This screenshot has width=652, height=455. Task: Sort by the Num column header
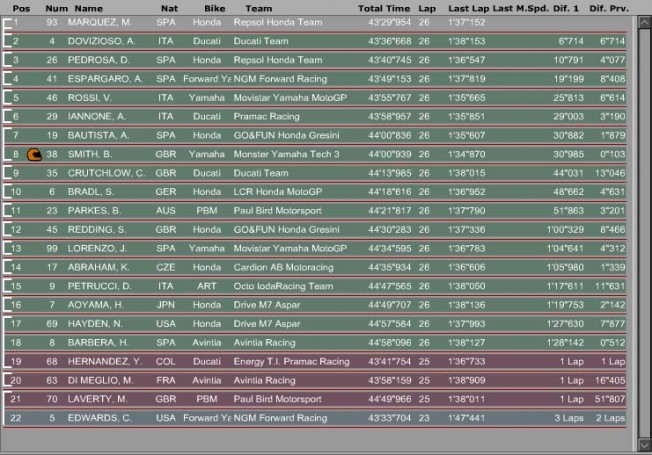[x=57, y=8]
